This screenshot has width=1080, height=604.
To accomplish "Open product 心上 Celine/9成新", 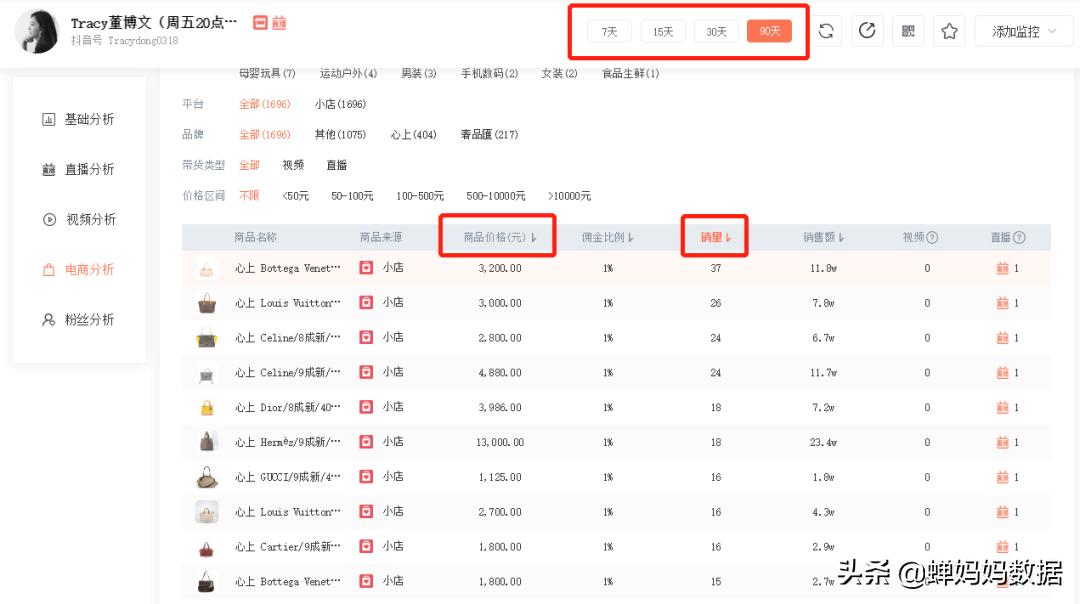I will point(287,373).
